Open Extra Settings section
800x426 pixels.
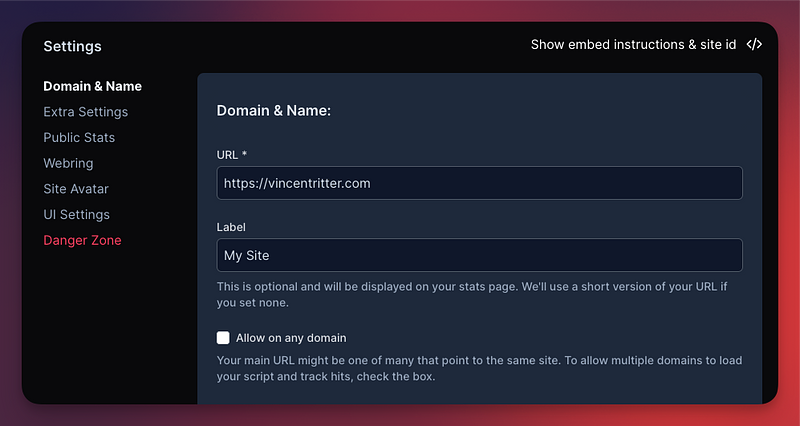tap(86, 112)
